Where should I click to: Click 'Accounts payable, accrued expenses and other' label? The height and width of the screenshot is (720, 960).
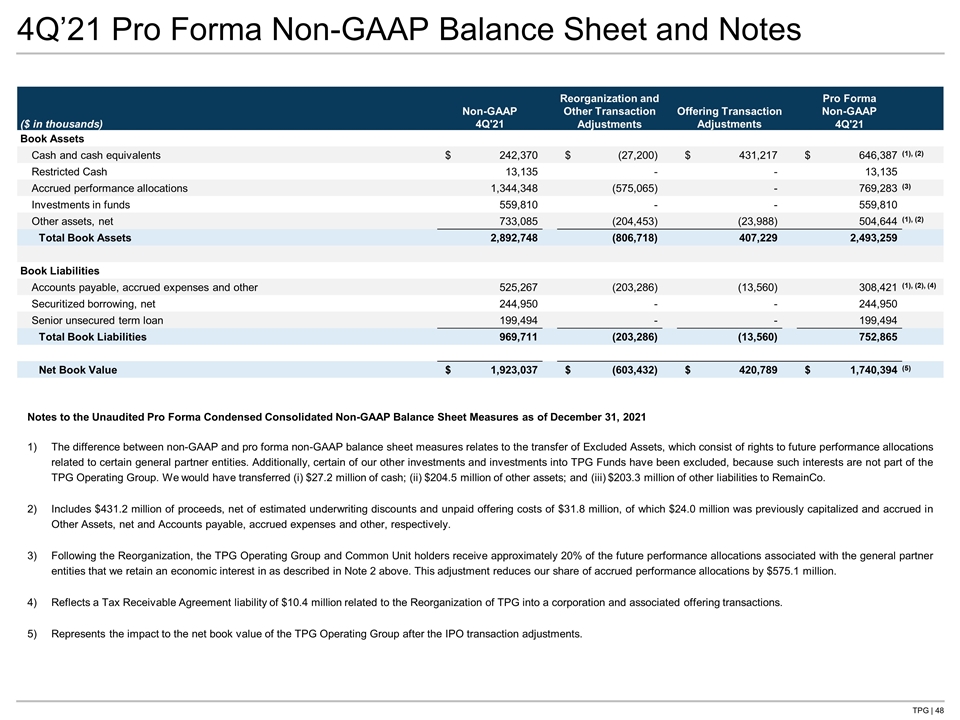[x=144, y=288]
